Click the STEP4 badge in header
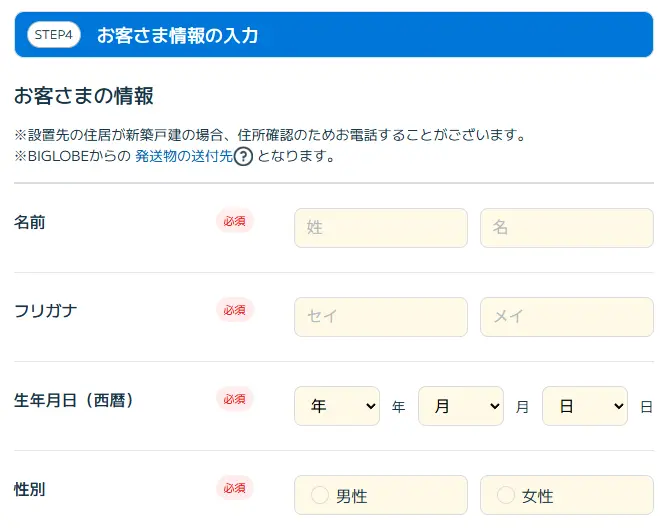 (x=55, y=36)
